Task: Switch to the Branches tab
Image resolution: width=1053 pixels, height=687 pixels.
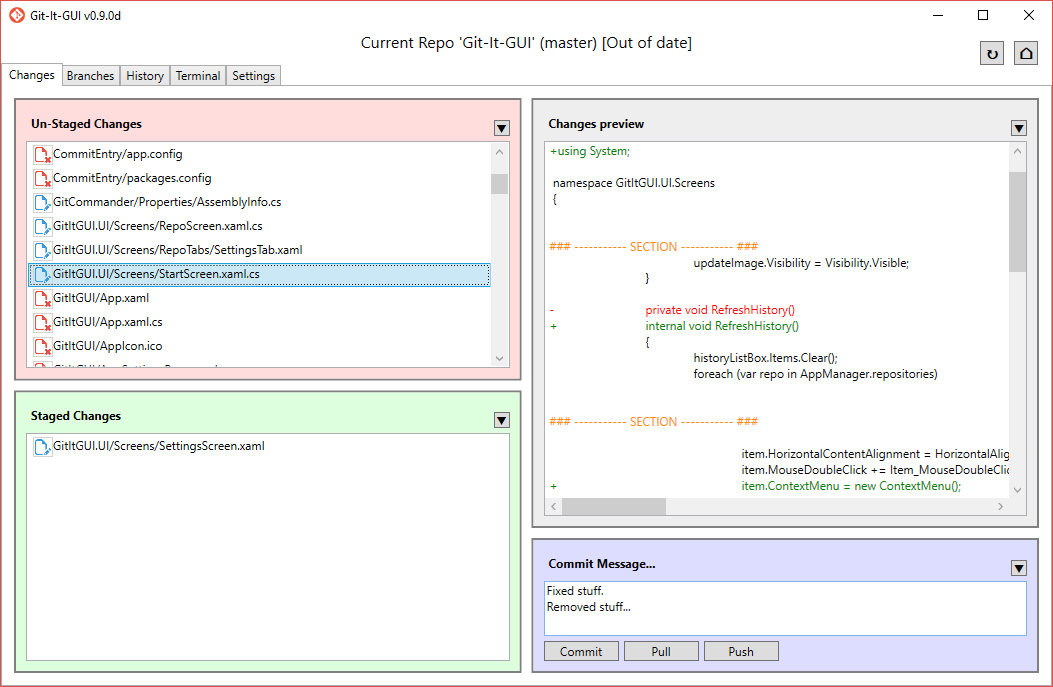Action: 90,76
